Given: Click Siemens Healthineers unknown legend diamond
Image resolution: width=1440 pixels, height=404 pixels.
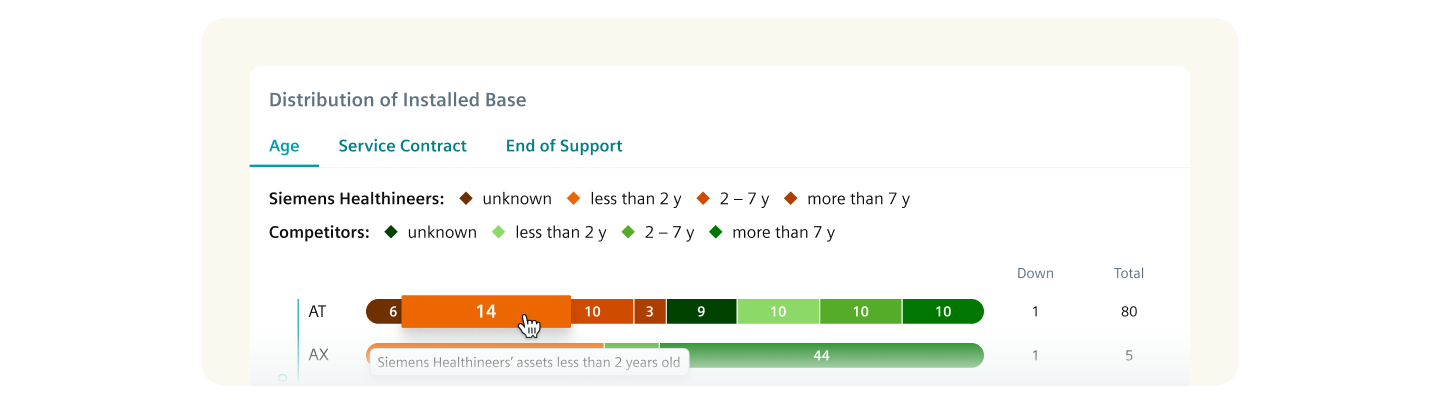Looking at the screenshot, I should [x=466, y=199].
